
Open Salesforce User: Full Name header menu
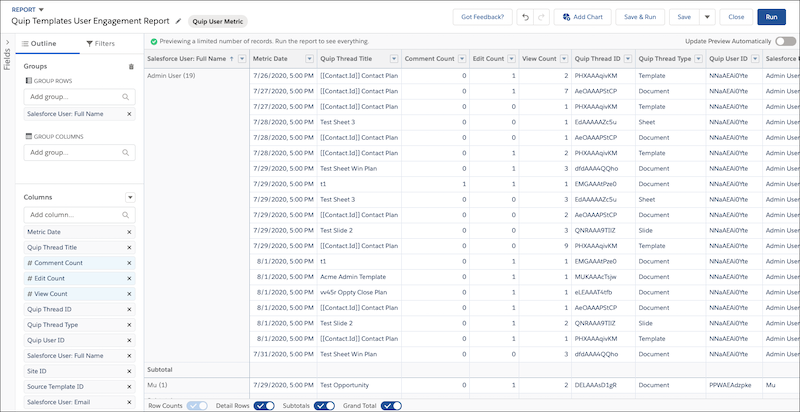pos(242,59)
